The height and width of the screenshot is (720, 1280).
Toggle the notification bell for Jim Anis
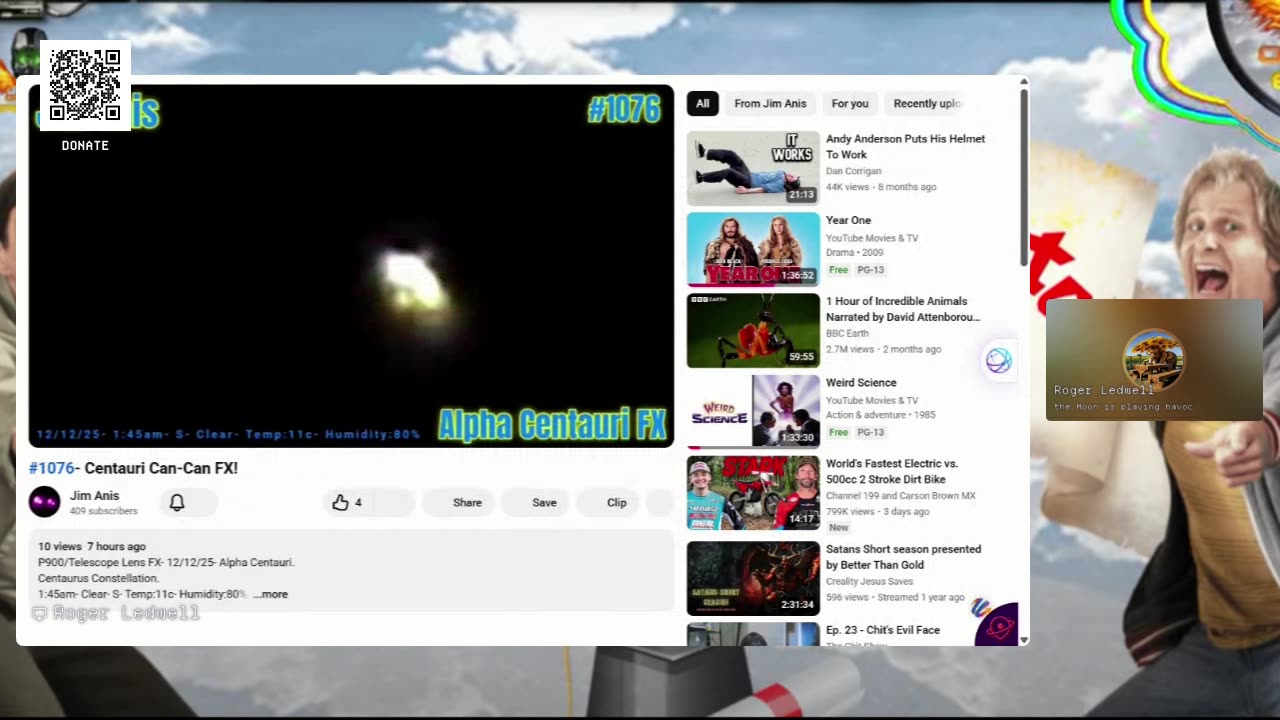click(x=177, y=502)
